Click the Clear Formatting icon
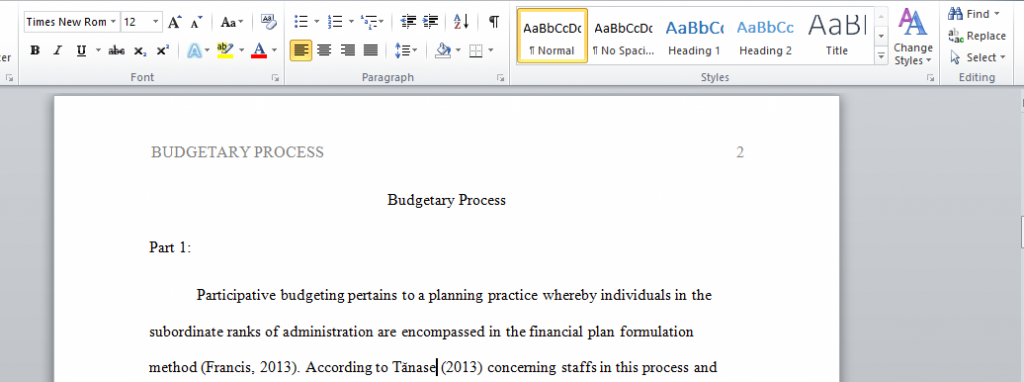This screenshot has width=1024, height=382. (x=268, y=22)
